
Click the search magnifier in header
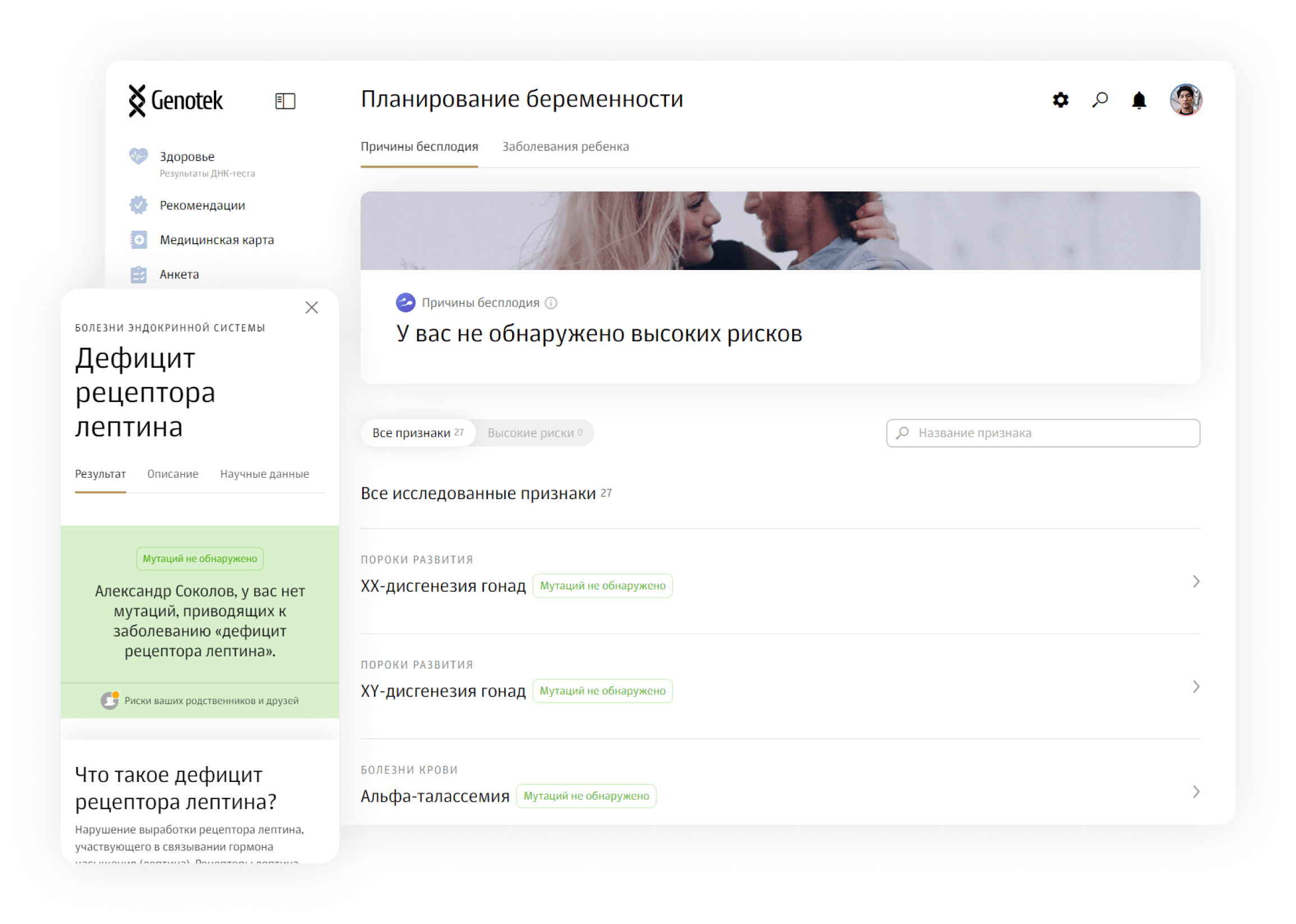1099,100
